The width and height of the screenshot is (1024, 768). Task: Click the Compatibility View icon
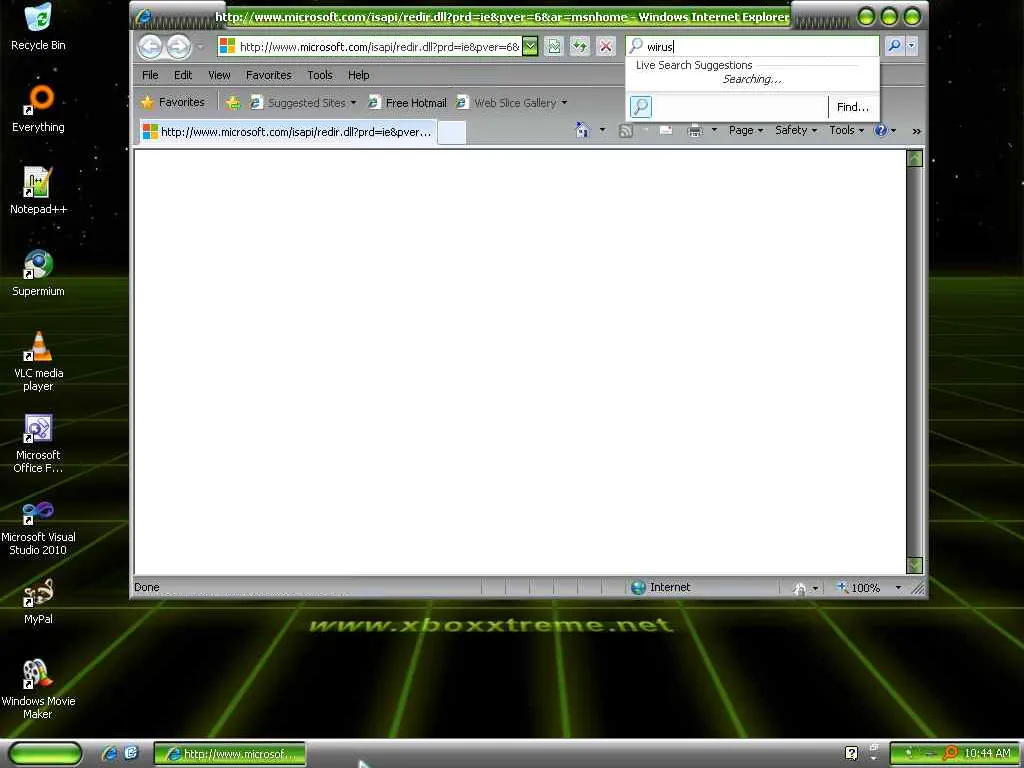click(x=553, y=46)
